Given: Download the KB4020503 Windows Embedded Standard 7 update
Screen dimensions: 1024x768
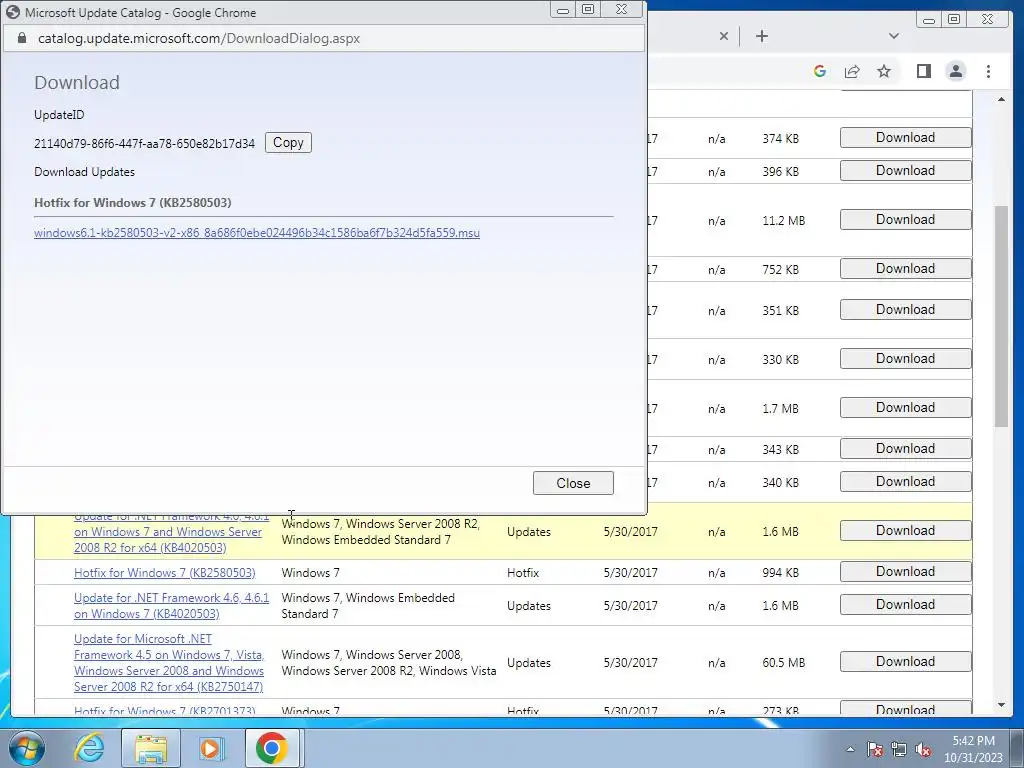Looking at the screenshot, I should [x=905, y=604].
